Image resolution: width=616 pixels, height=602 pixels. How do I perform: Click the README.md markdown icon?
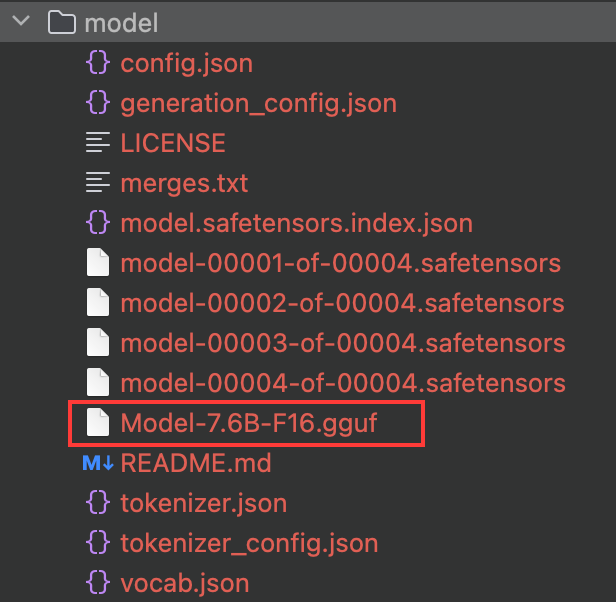[x=97, y=463]
